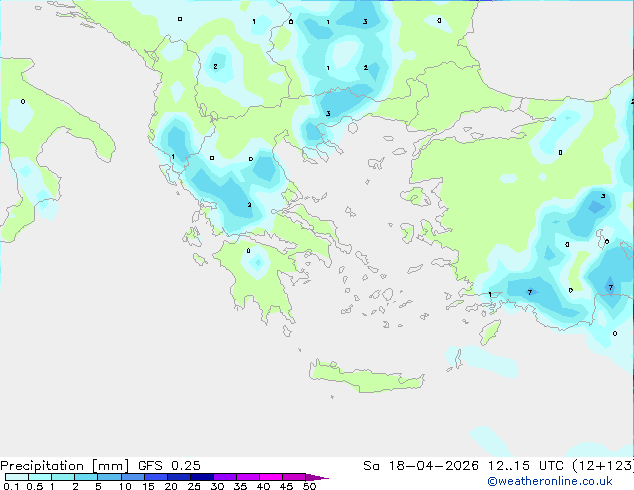The image size is (634, 490).
Task: Click the legend label "15"
Action: point(148,486)
